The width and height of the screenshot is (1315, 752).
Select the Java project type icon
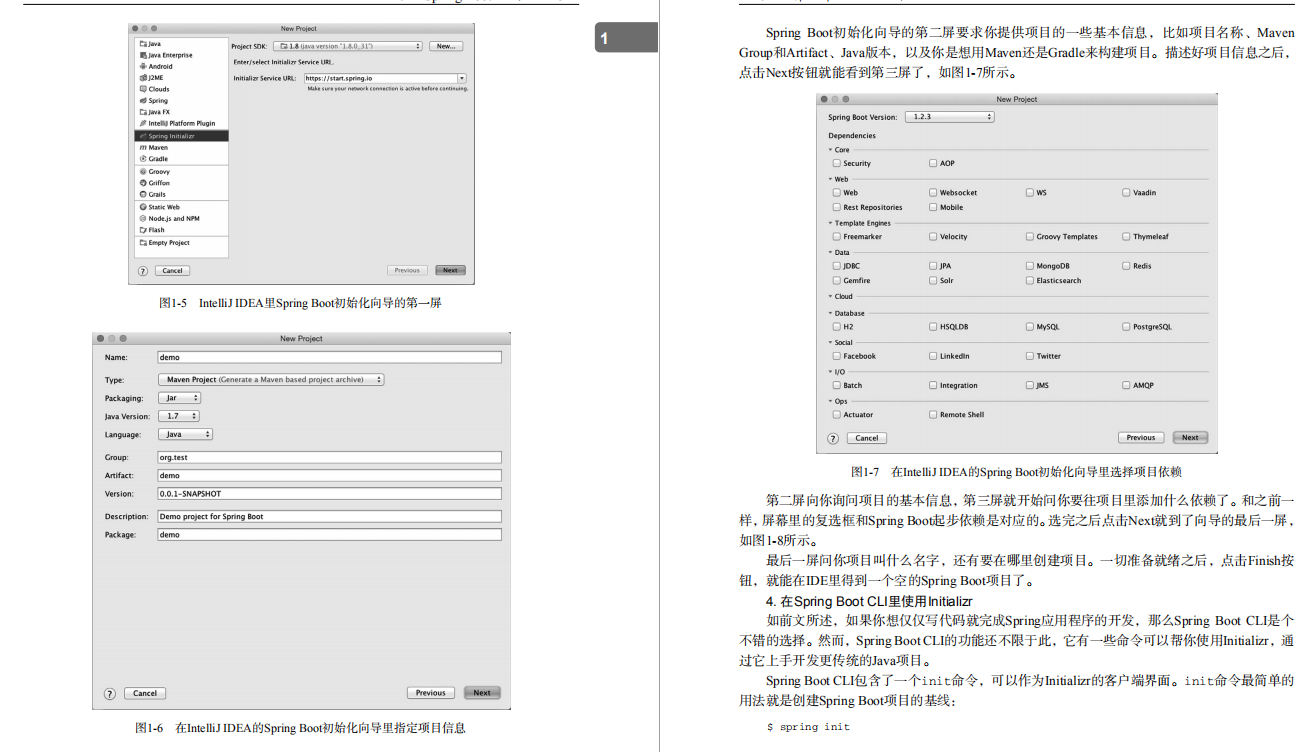point(143,44)
